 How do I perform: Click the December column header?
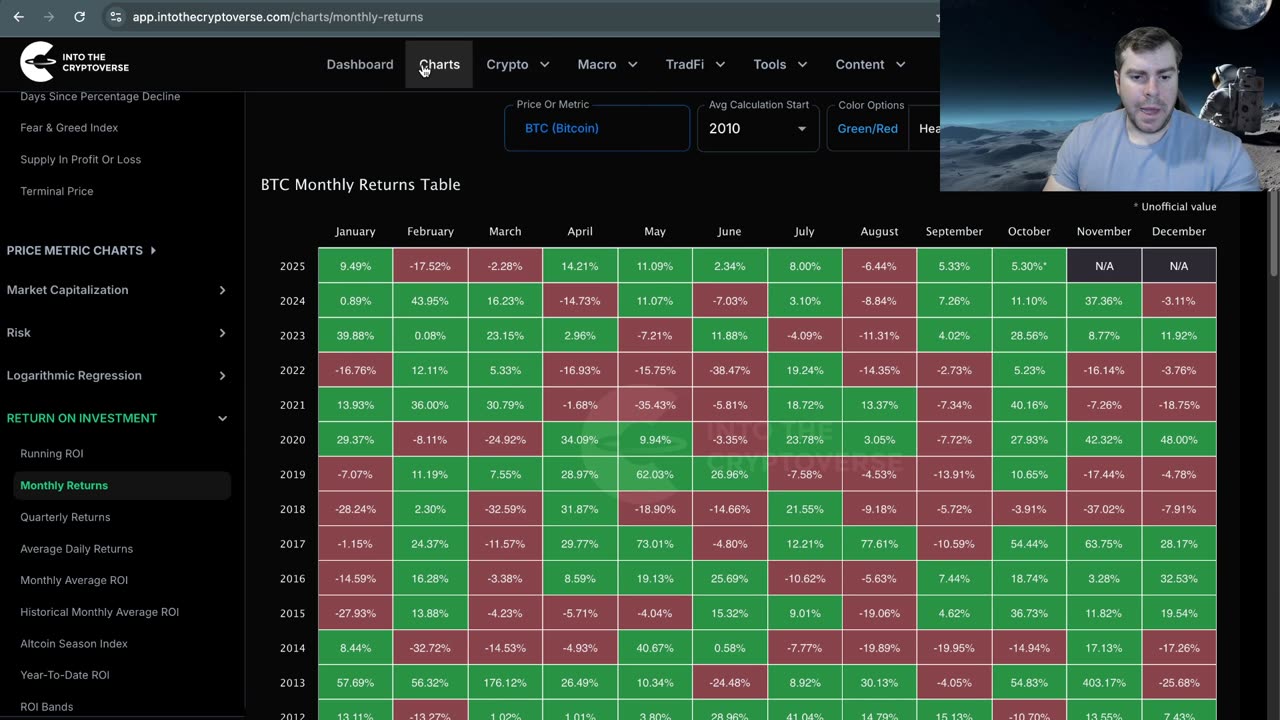coord(1179,231)
